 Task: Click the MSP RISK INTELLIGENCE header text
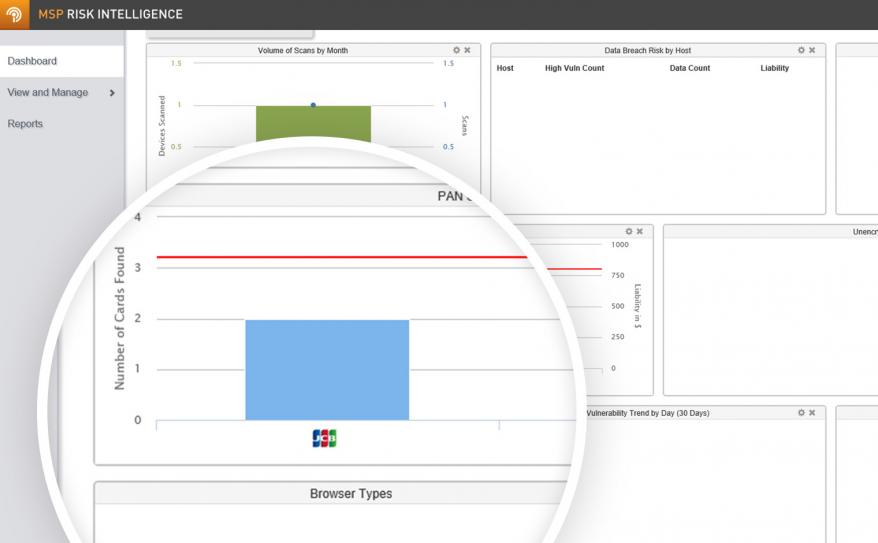pyautogui.click(x=110, y=14)
